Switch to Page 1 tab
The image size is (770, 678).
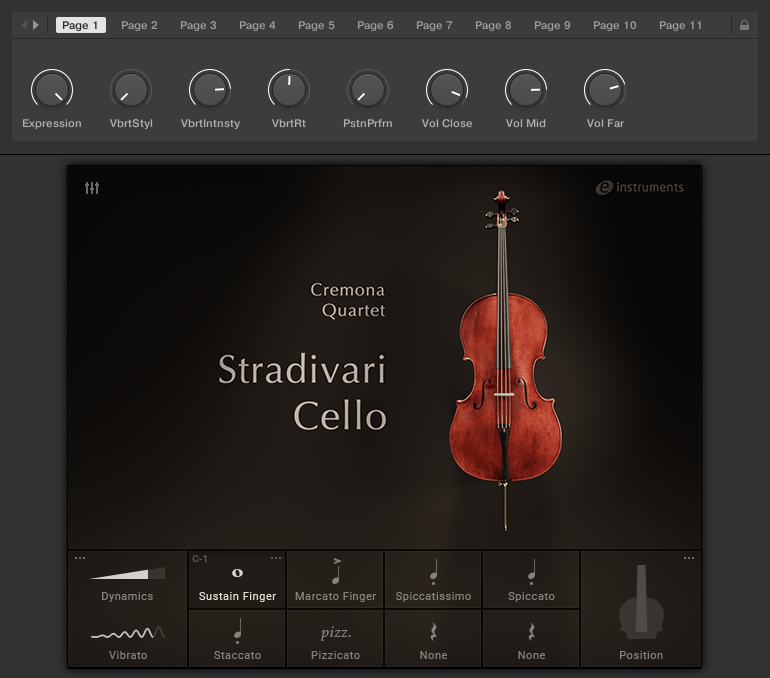(81, 25)
